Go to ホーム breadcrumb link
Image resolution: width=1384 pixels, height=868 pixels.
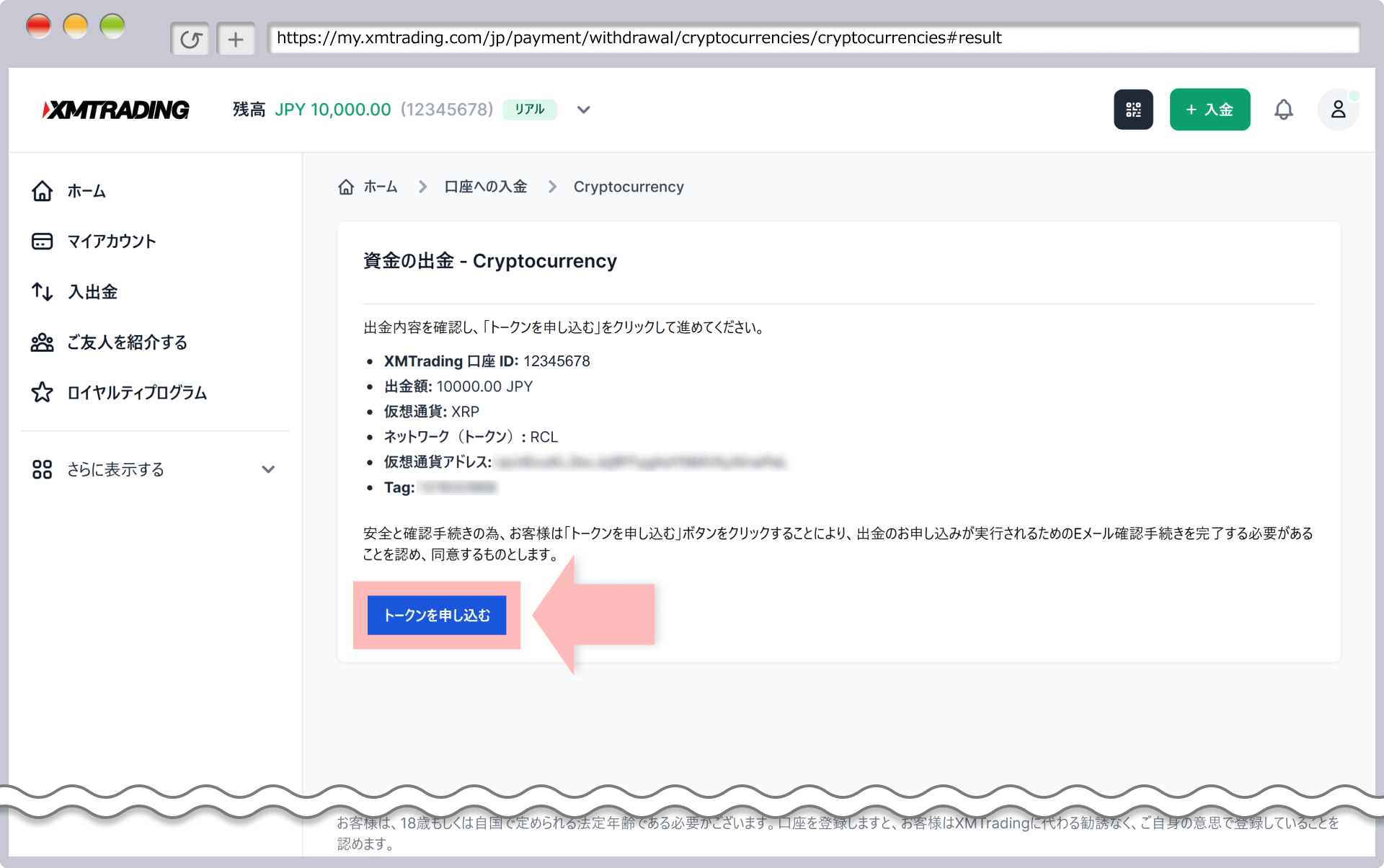381,187
